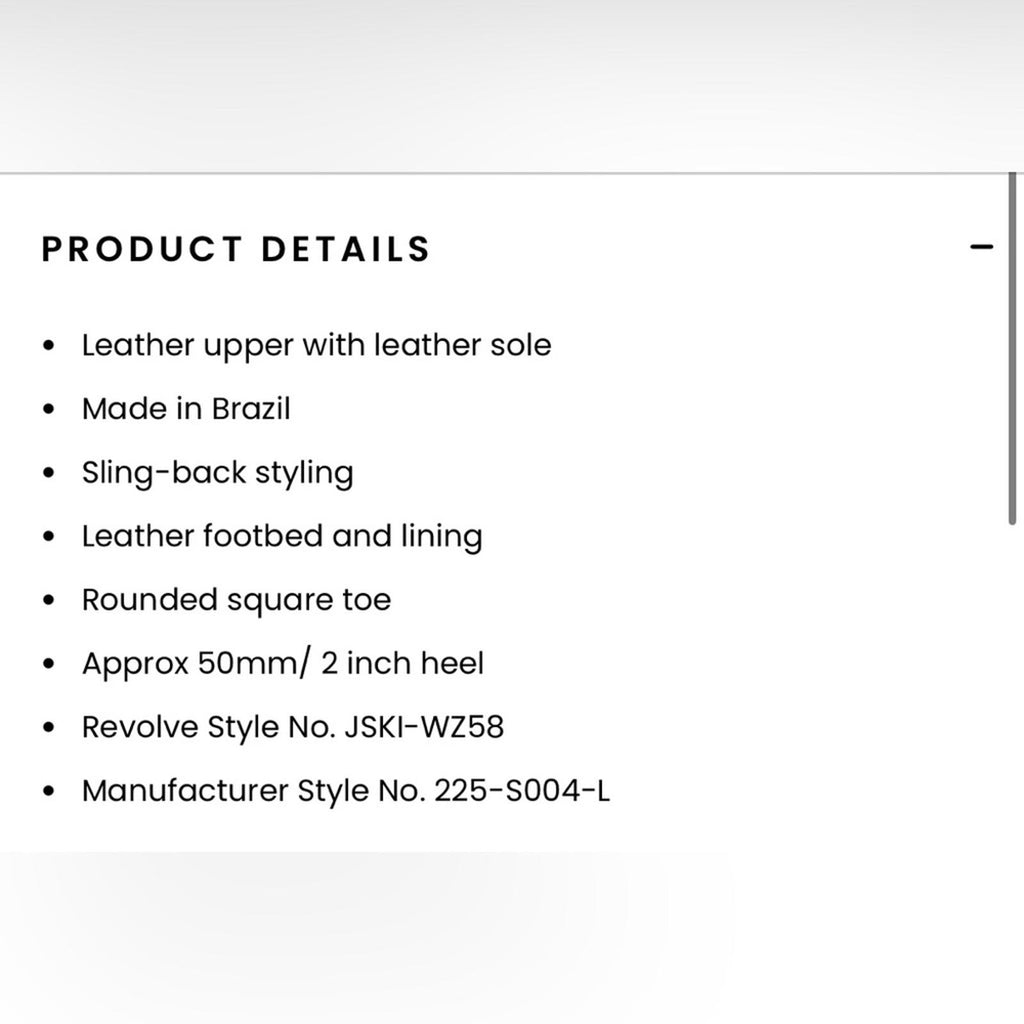Click the PRODUCT DETAILS section heading
This screenshot has height=1024, width=1024.
[x=236, y=249]
